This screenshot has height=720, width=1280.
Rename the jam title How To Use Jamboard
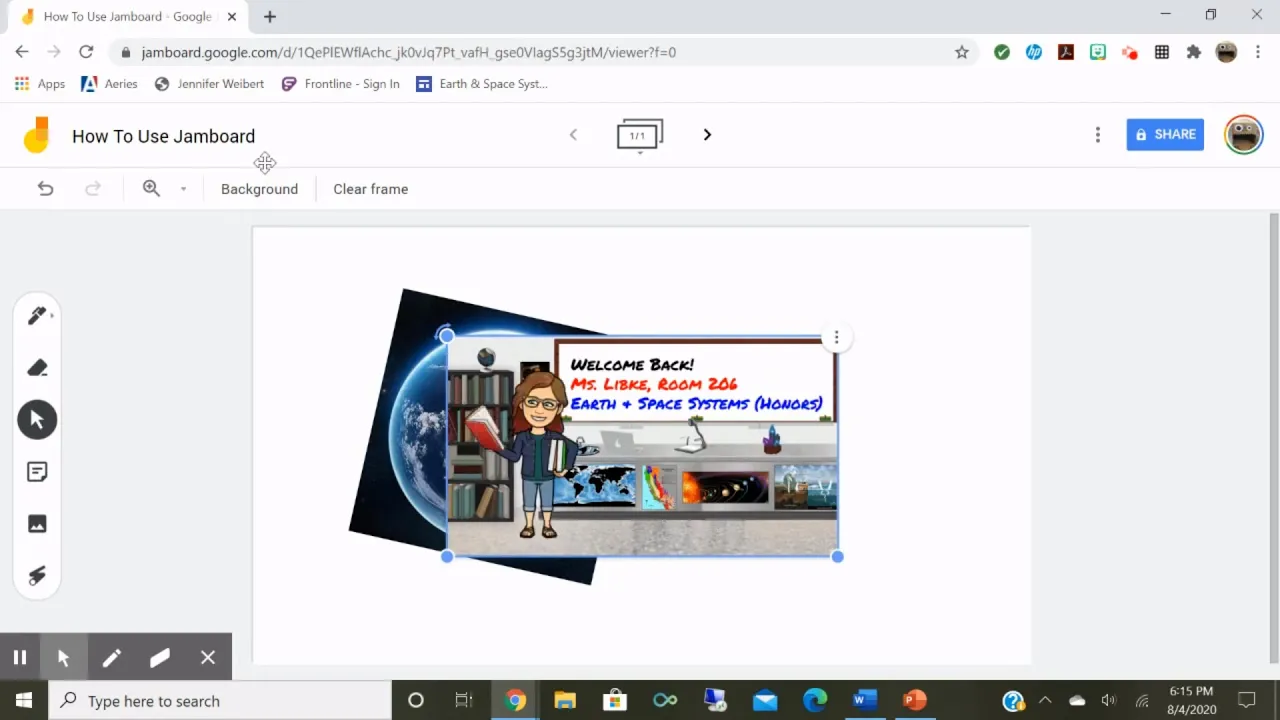point(163,136)
